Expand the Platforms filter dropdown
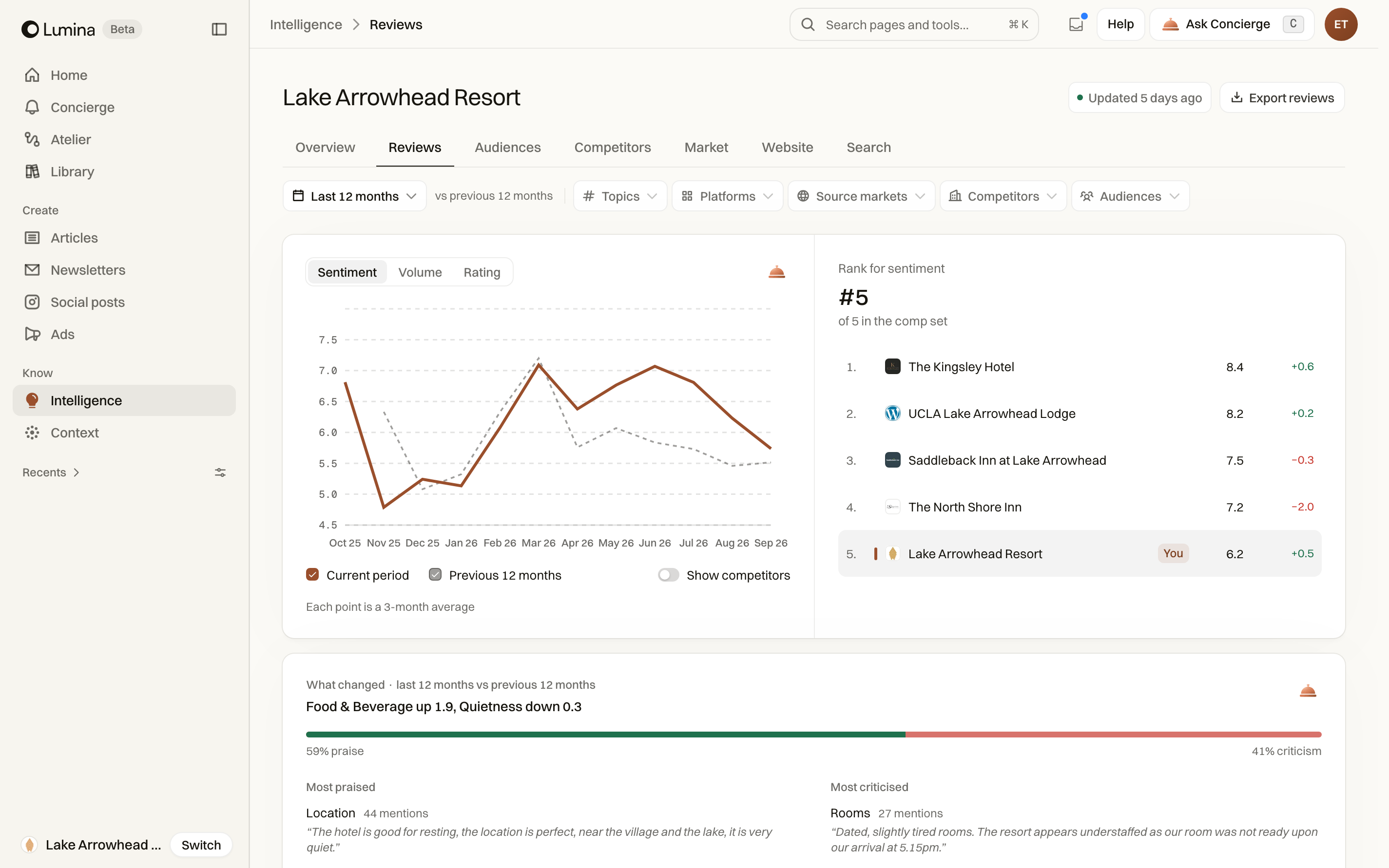 pyautogui.click(x=727, y=196)
